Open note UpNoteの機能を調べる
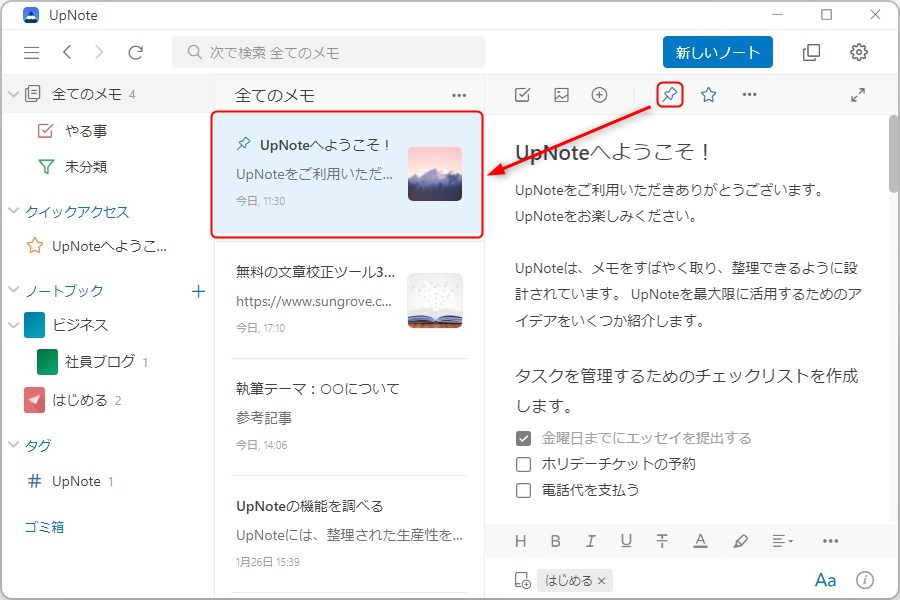Screen dimensions: 900x600 coord(349,534)
